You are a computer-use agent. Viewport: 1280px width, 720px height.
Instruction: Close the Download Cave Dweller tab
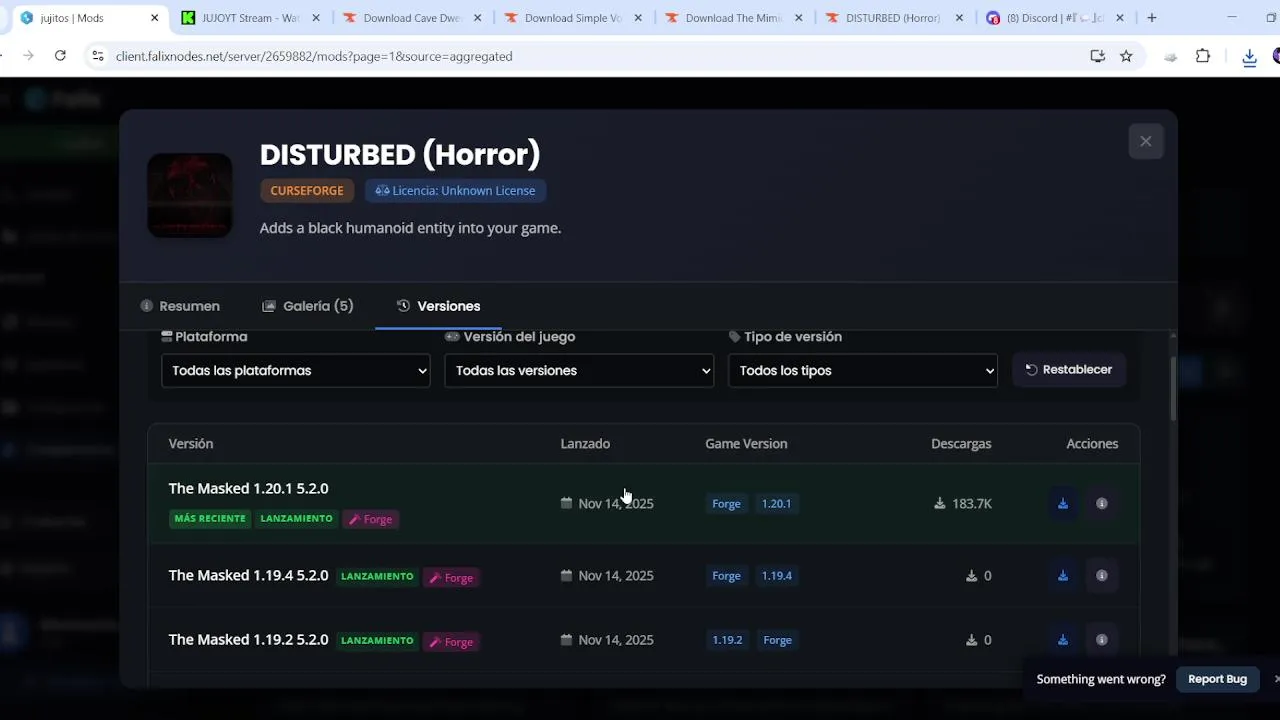click(477, 18)
